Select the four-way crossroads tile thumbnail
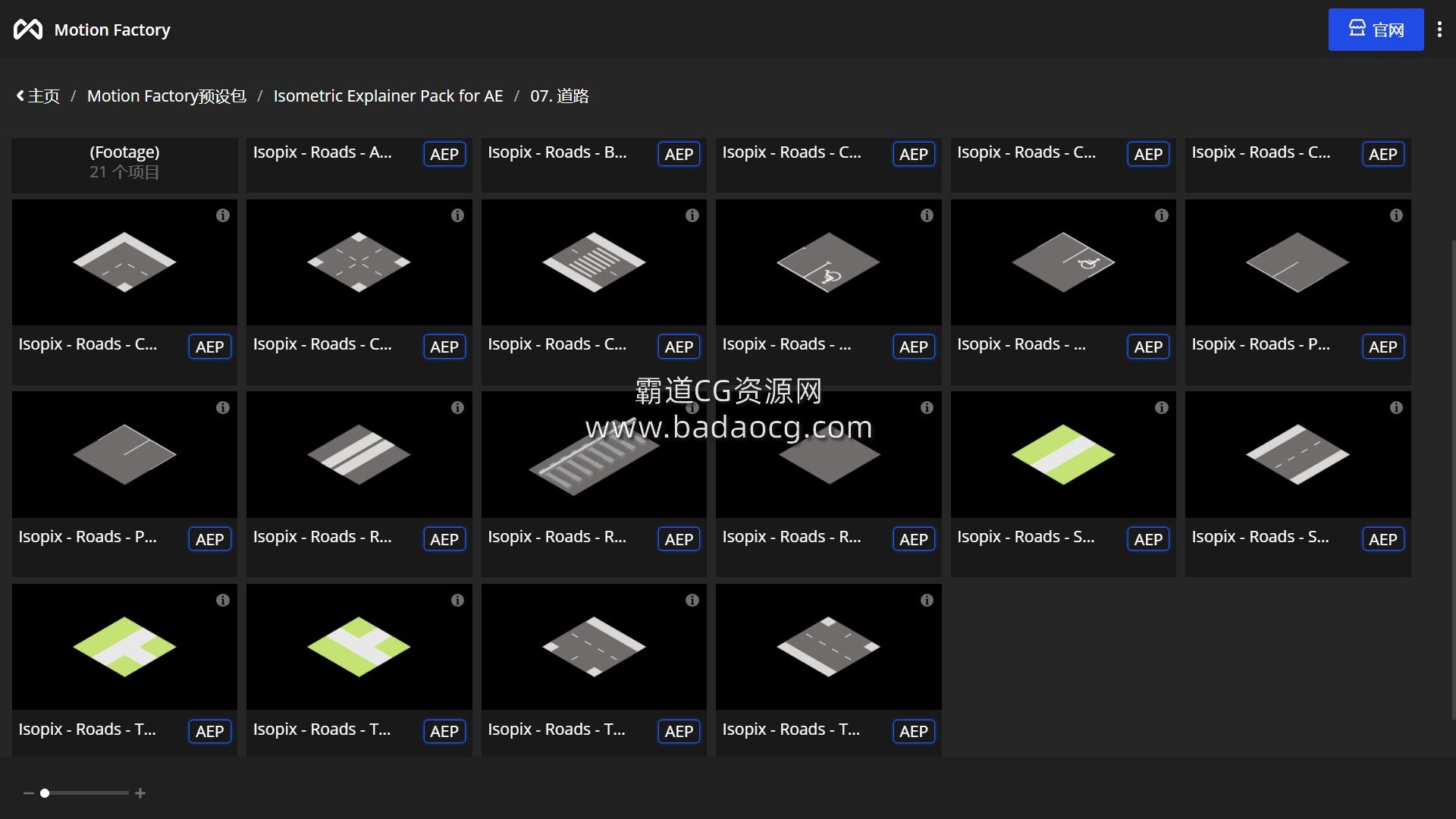Viewport: 1456px width, 819px height. [x=359, y=262]
